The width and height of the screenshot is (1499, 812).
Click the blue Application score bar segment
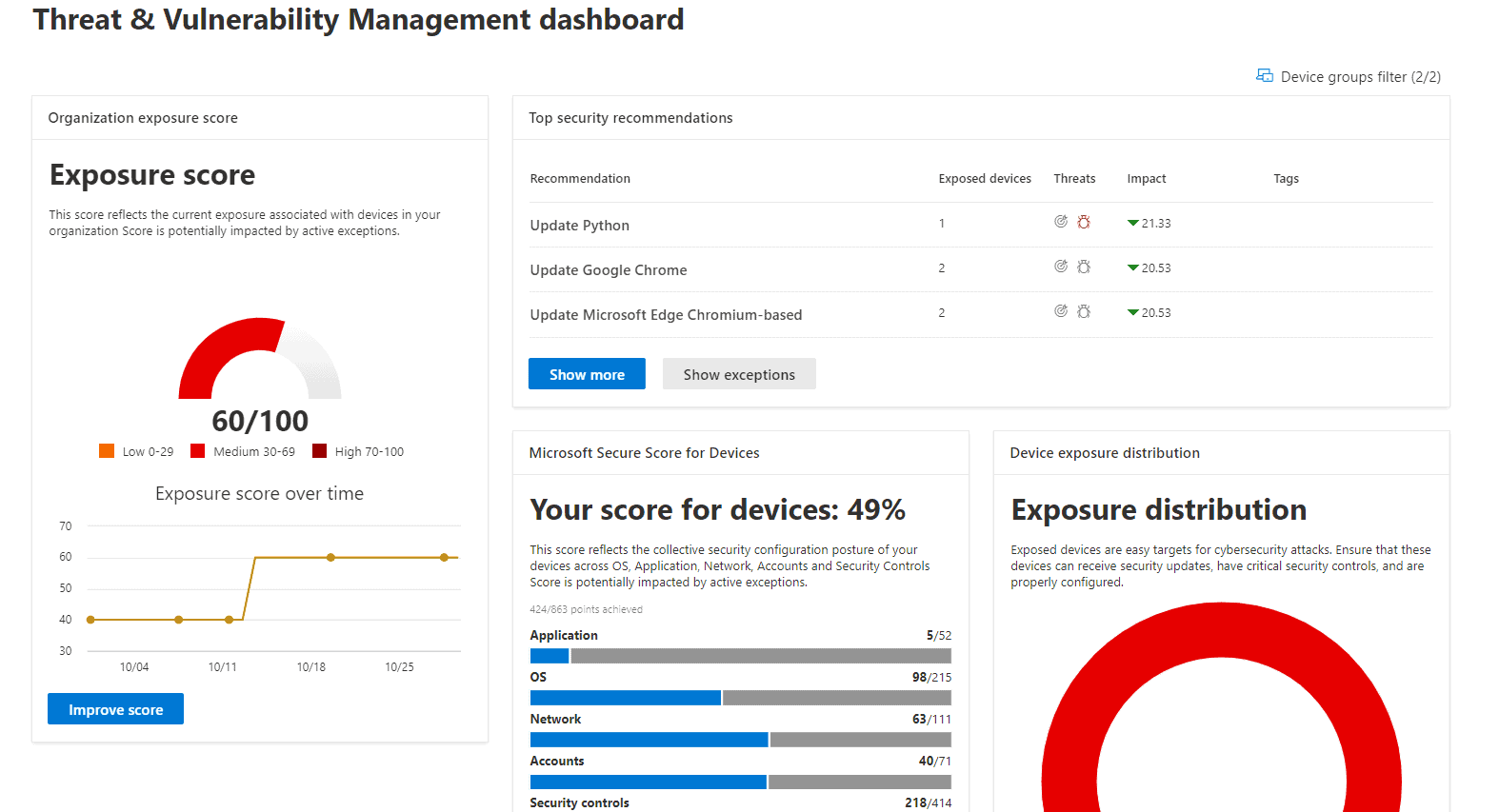coord(549,656)
